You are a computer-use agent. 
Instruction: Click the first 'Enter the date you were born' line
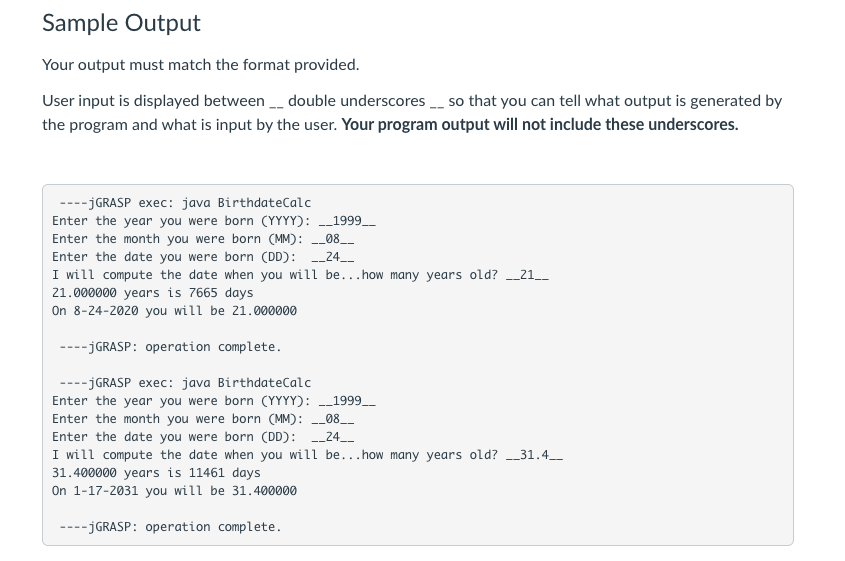click(x=173, y=257)
